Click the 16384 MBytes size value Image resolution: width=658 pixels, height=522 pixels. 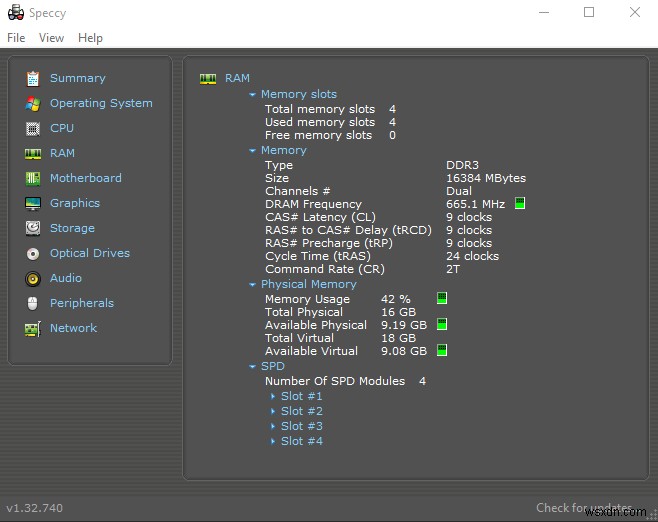486,178
